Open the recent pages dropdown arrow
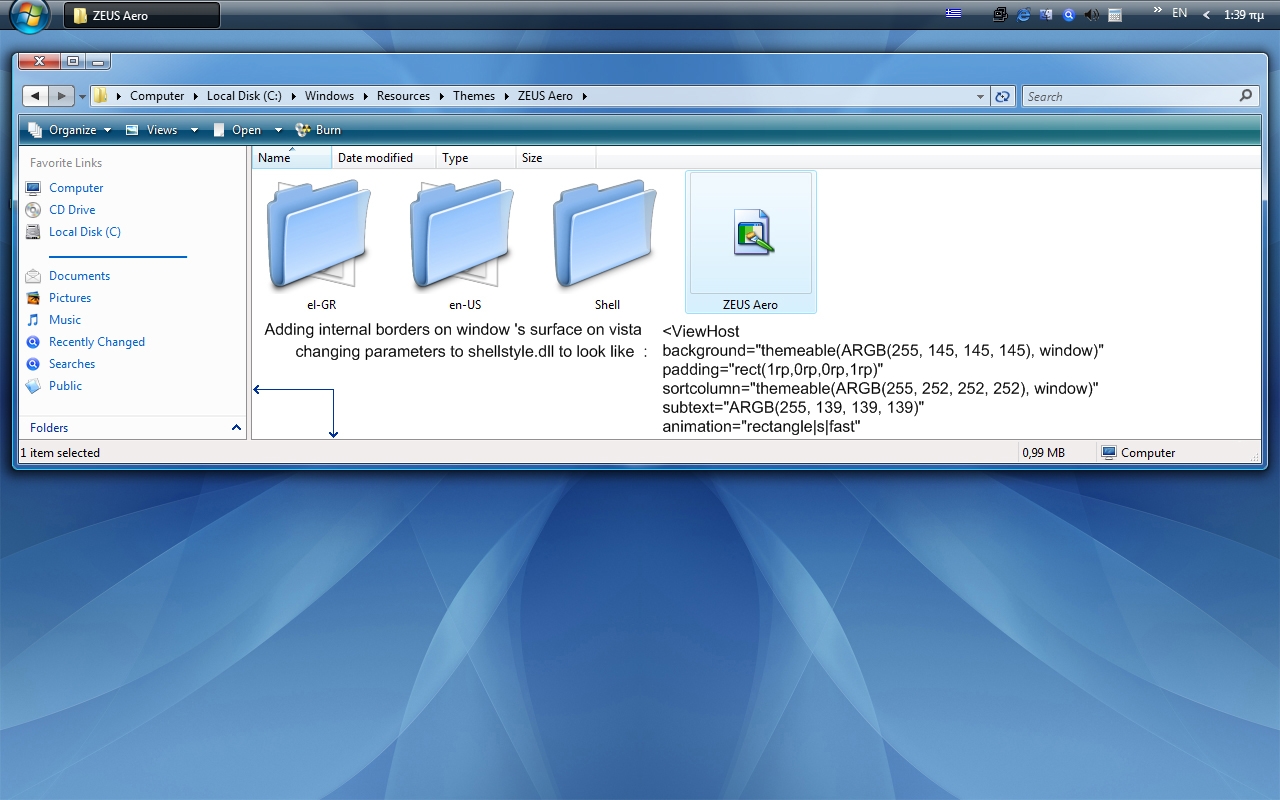 click(x=83, y=97)
